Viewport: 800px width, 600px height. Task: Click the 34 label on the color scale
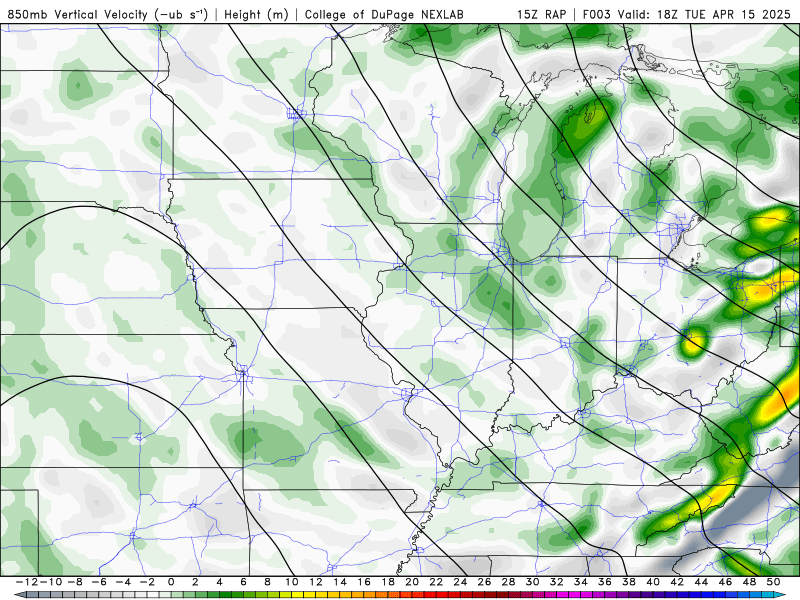581,582
